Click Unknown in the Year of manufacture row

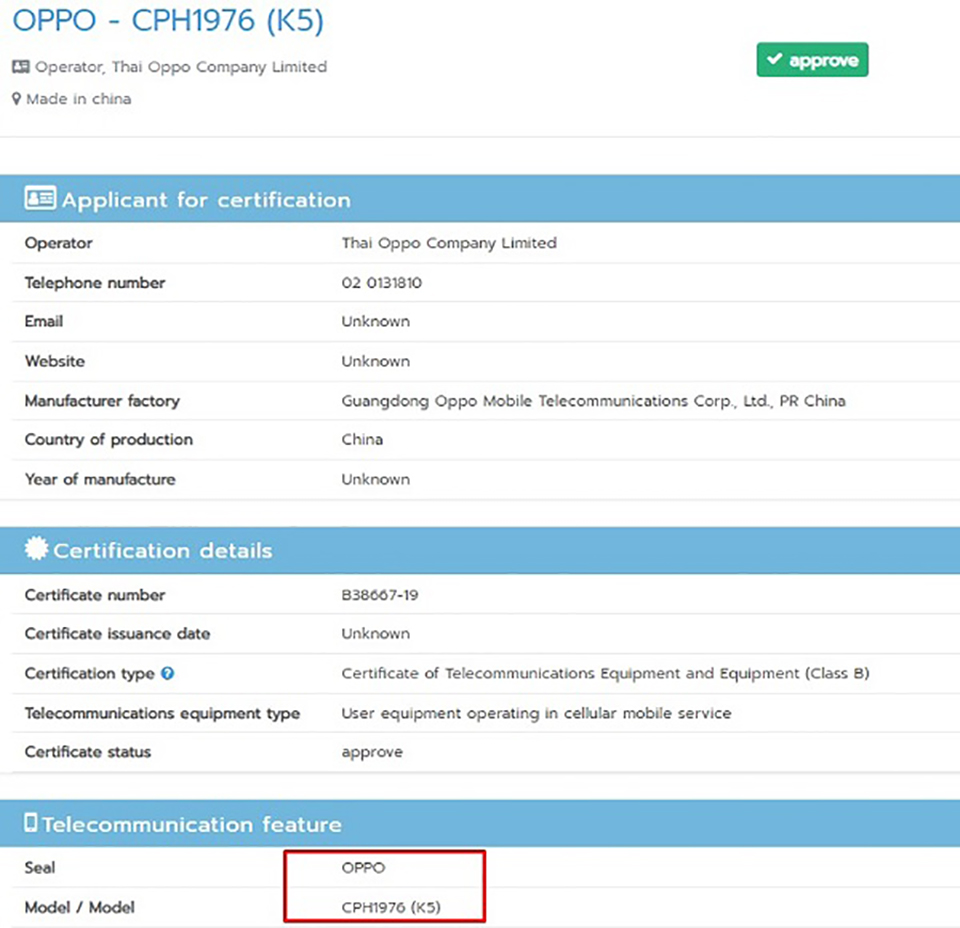coord(376,479)
